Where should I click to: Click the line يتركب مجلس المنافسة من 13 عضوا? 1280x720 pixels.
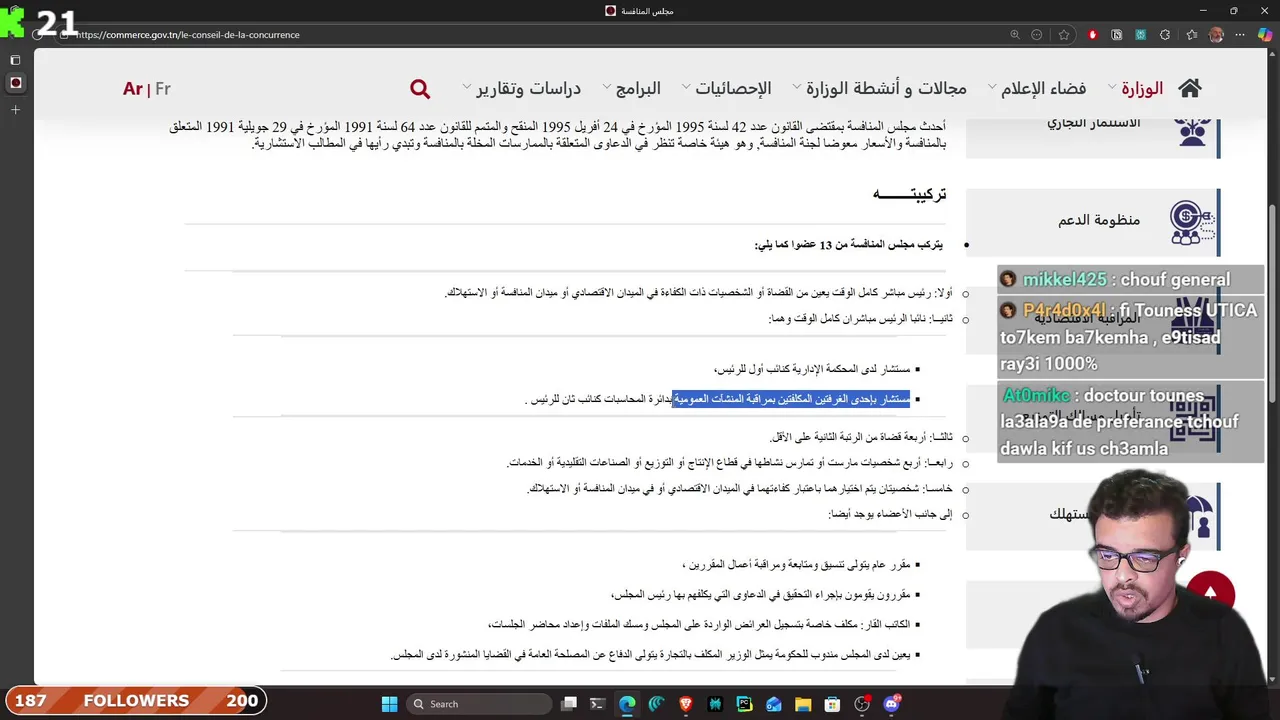coord(848,245)
